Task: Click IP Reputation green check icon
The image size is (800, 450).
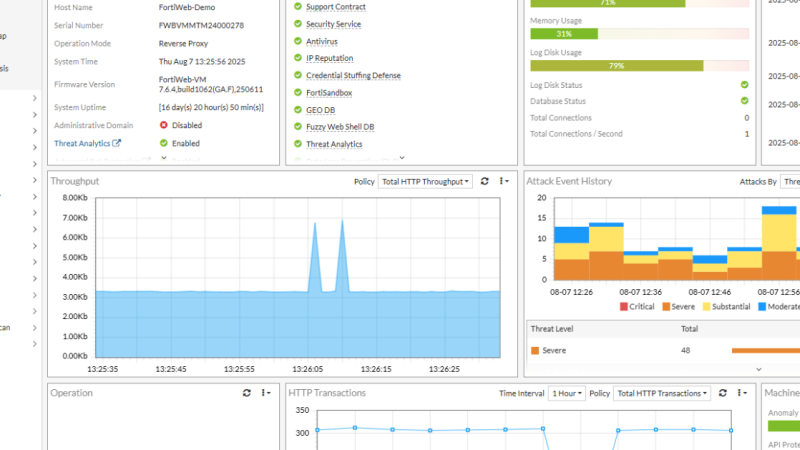Action: [x=298, y=58]
